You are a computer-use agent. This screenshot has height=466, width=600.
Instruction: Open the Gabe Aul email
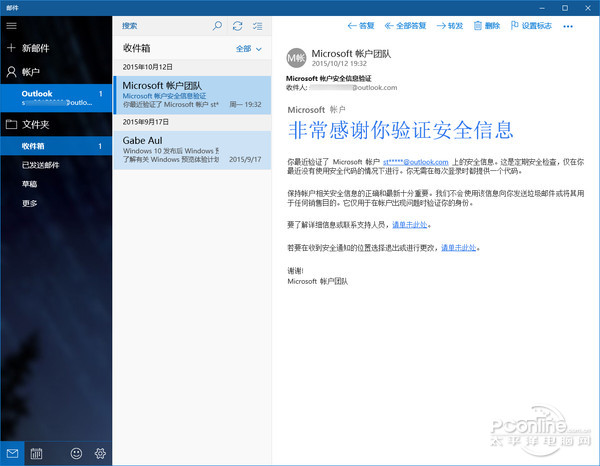point(192,150)
